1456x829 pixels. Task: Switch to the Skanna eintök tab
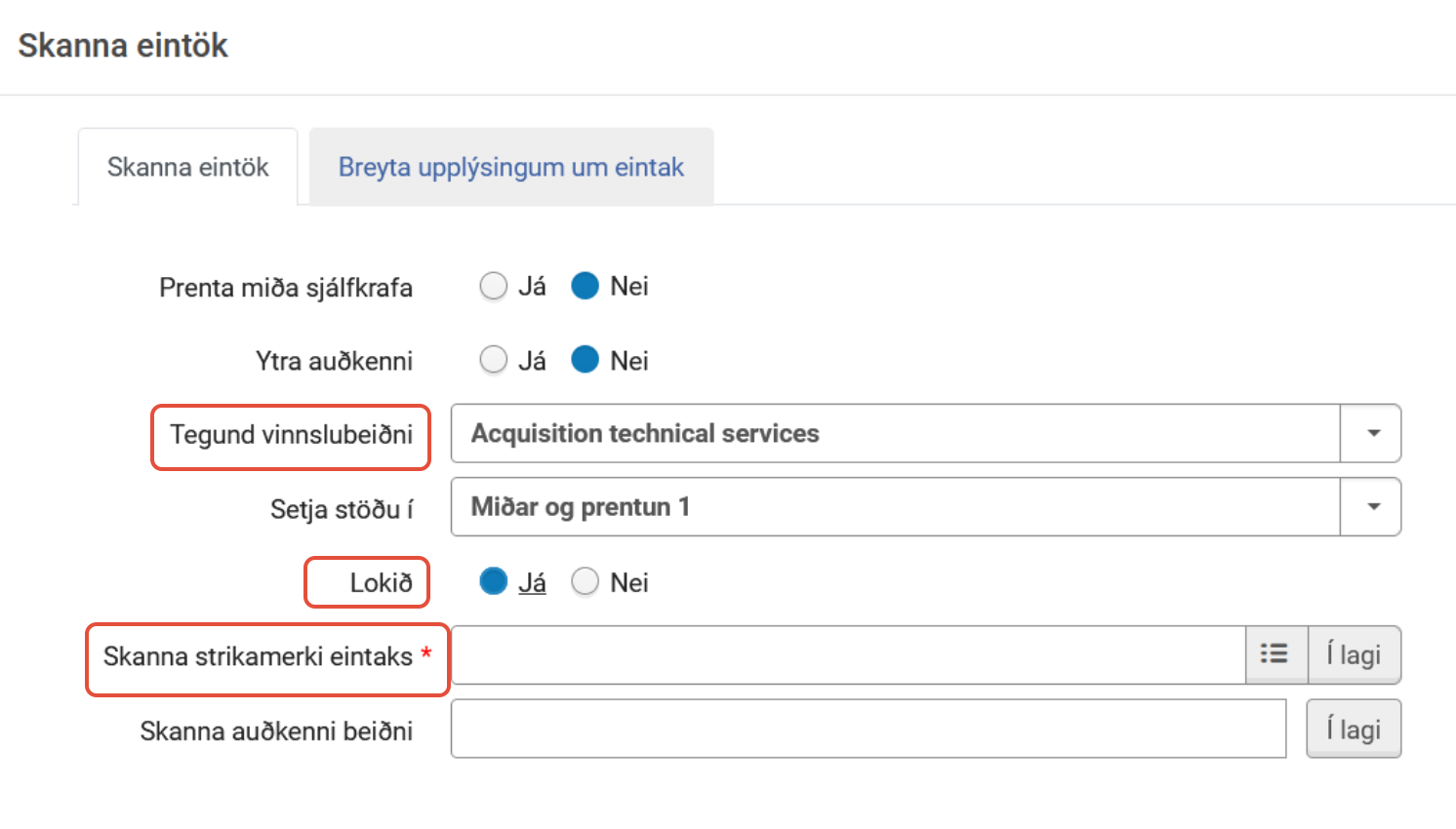(187, 168)
